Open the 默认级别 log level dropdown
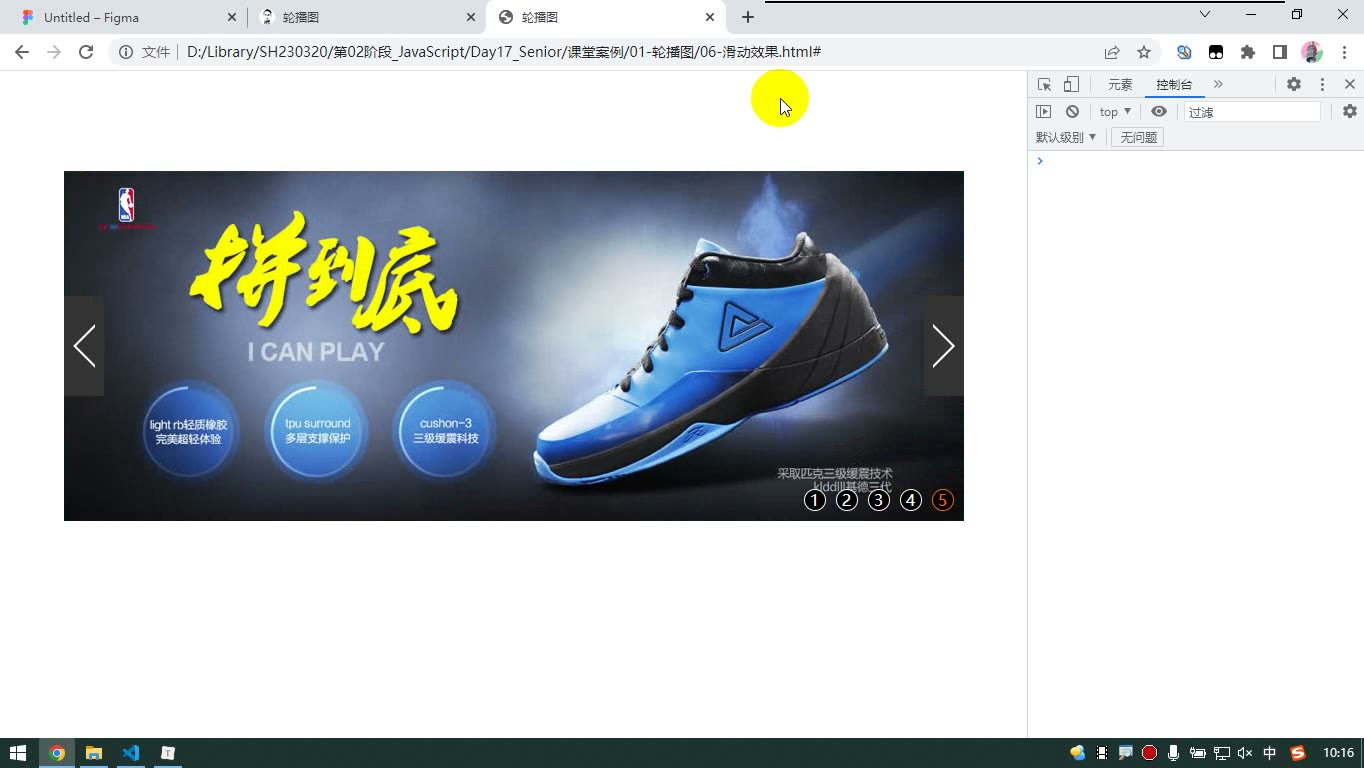 [x=1066, y=137]
